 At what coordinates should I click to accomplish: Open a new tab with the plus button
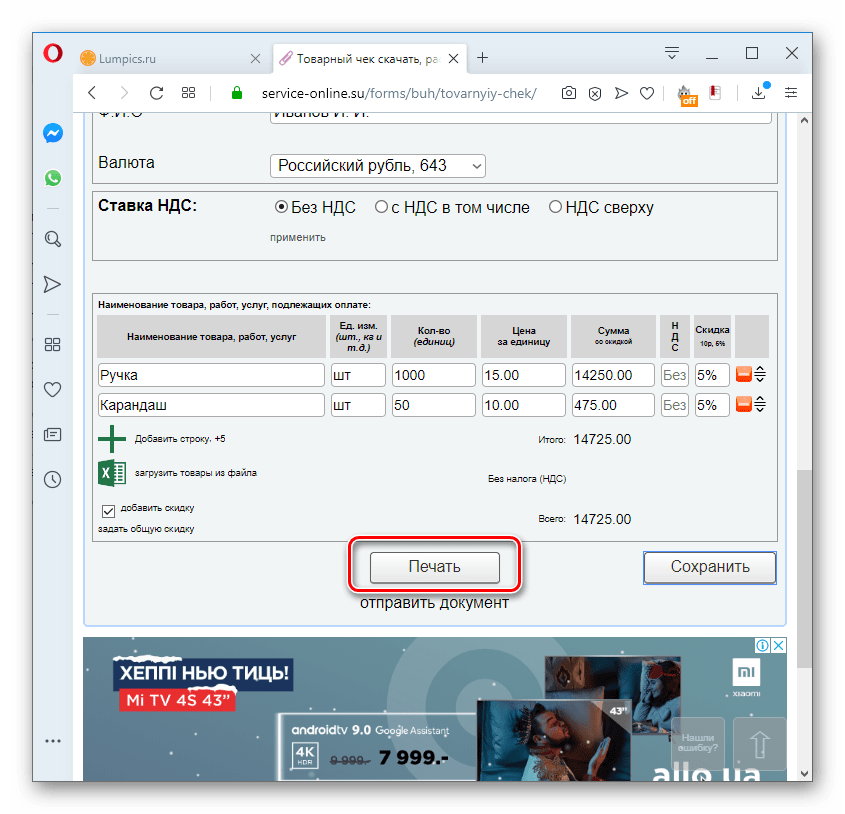pyautogui.click(x=483, y=58)
